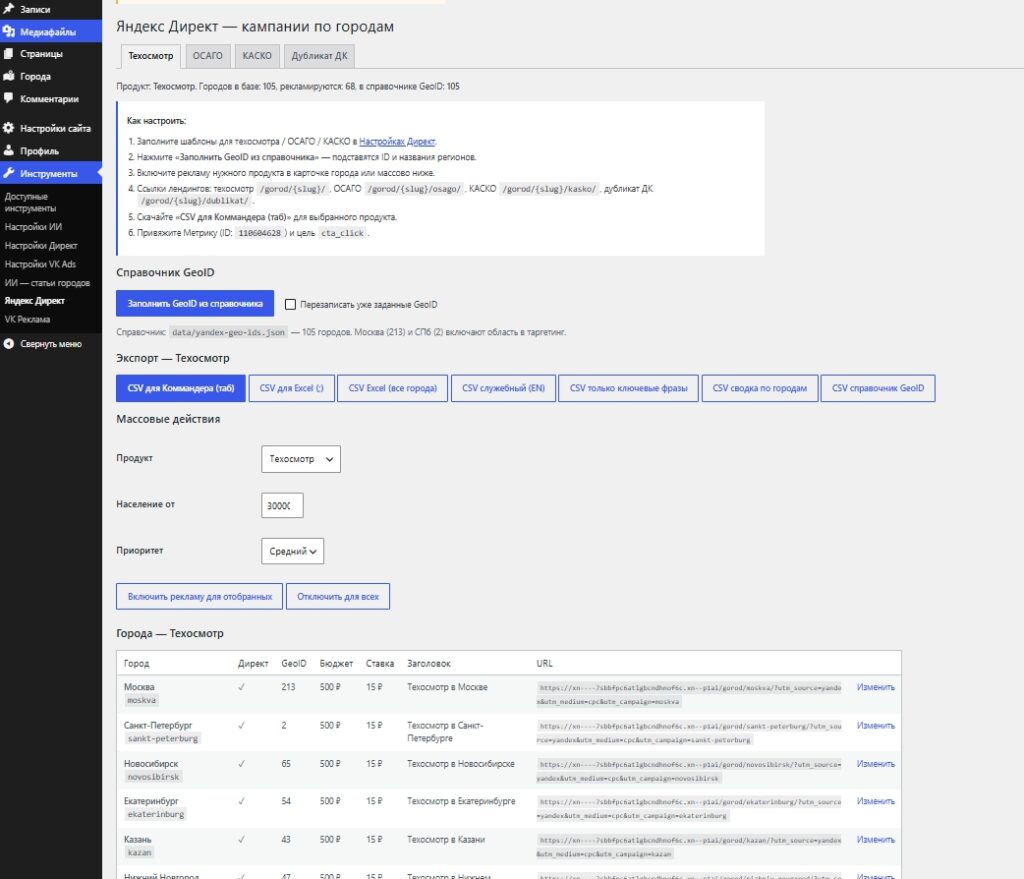The width and height of the screenshot is (1024, 879).
Task: Click Изменить link for Новосибирск row
Action: click(x=876, y=763)
